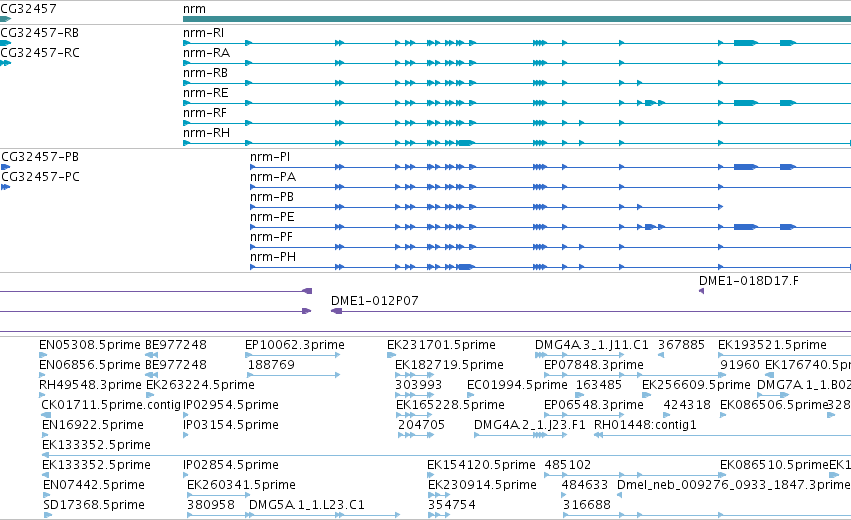Open the EK182719.5prime label
851x520 pixels.
[449, 365]
